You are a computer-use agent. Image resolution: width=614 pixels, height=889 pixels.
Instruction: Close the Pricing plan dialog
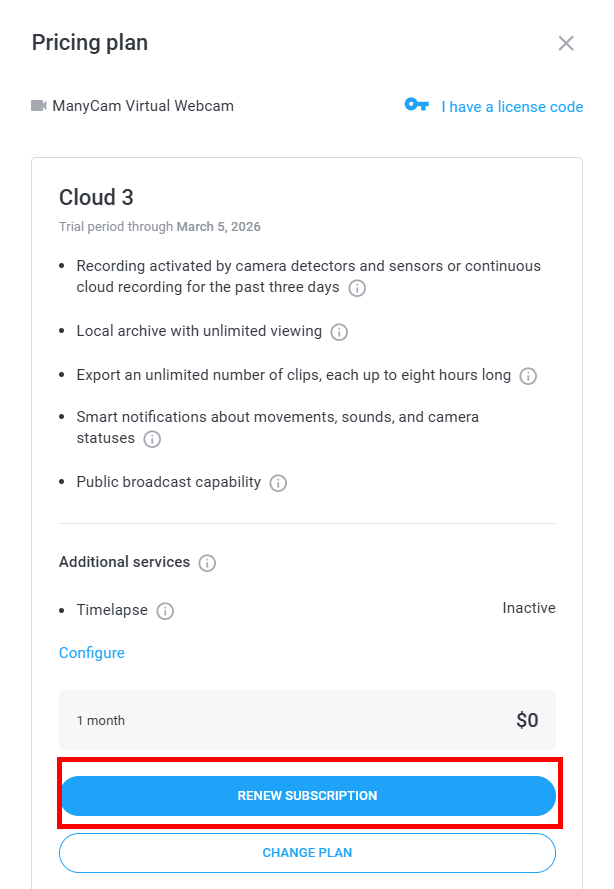[566, 43]
